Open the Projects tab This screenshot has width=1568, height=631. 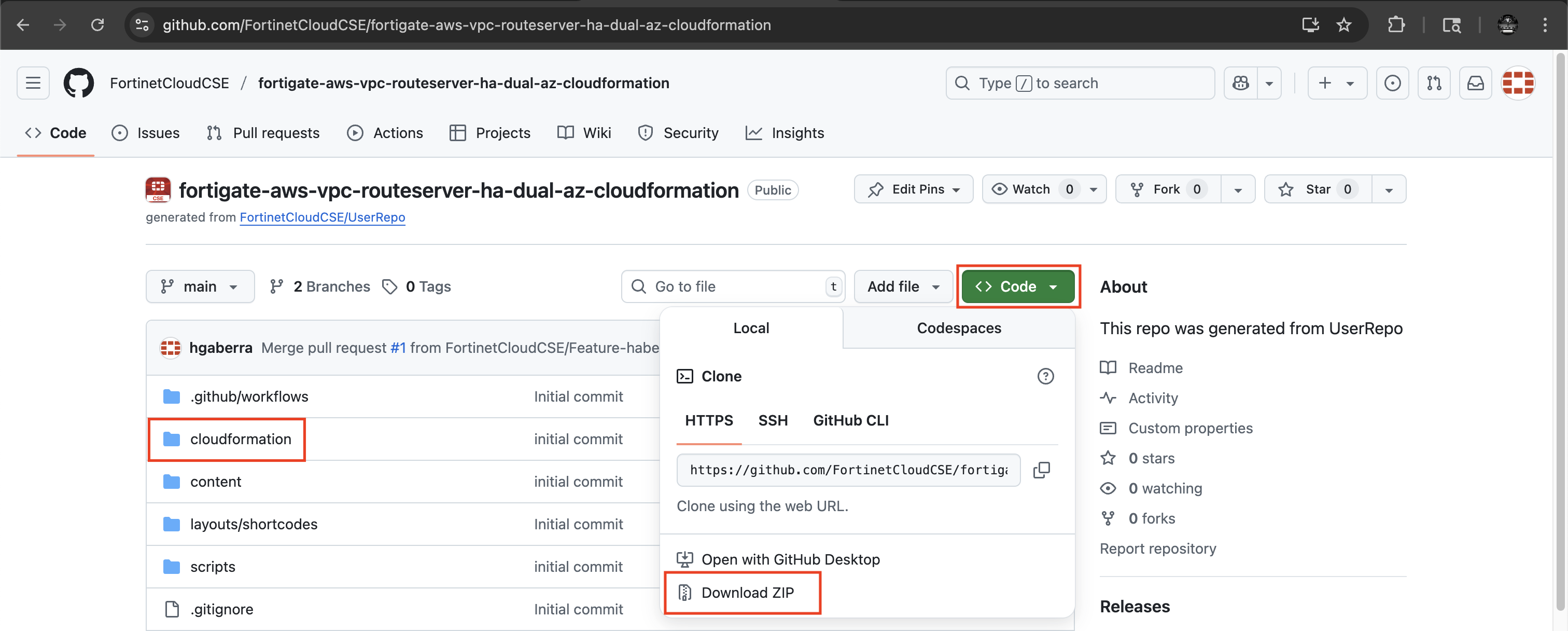click(x=490, y=133)
